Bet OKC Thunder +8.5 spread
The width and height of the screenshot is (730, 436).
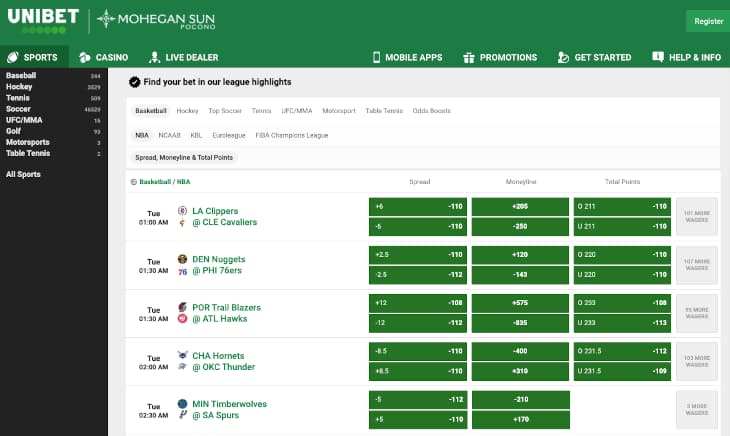[418, 371]
